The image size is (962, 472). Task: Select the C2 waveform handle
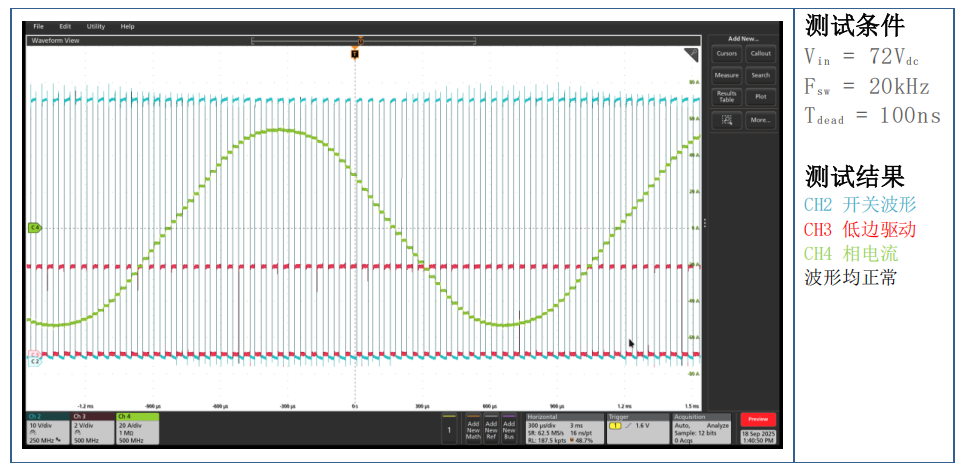click(x=34, y=362)
